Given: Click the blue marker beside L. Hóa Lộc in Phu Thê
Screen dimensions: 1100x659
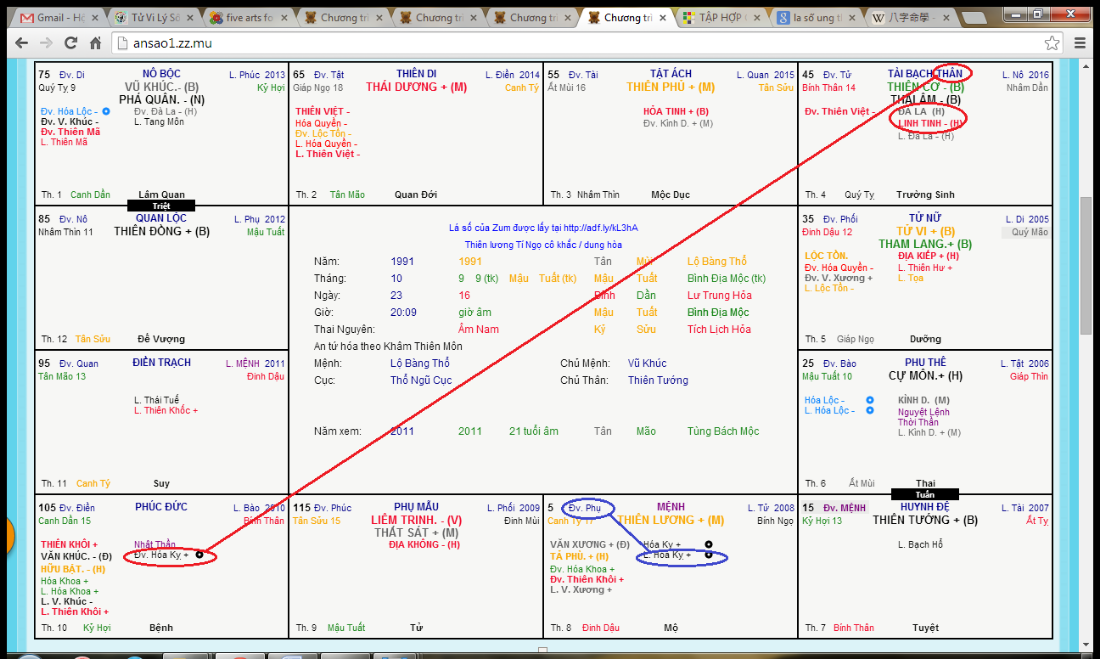Looking at the screenshot, I should pos(870,410).
